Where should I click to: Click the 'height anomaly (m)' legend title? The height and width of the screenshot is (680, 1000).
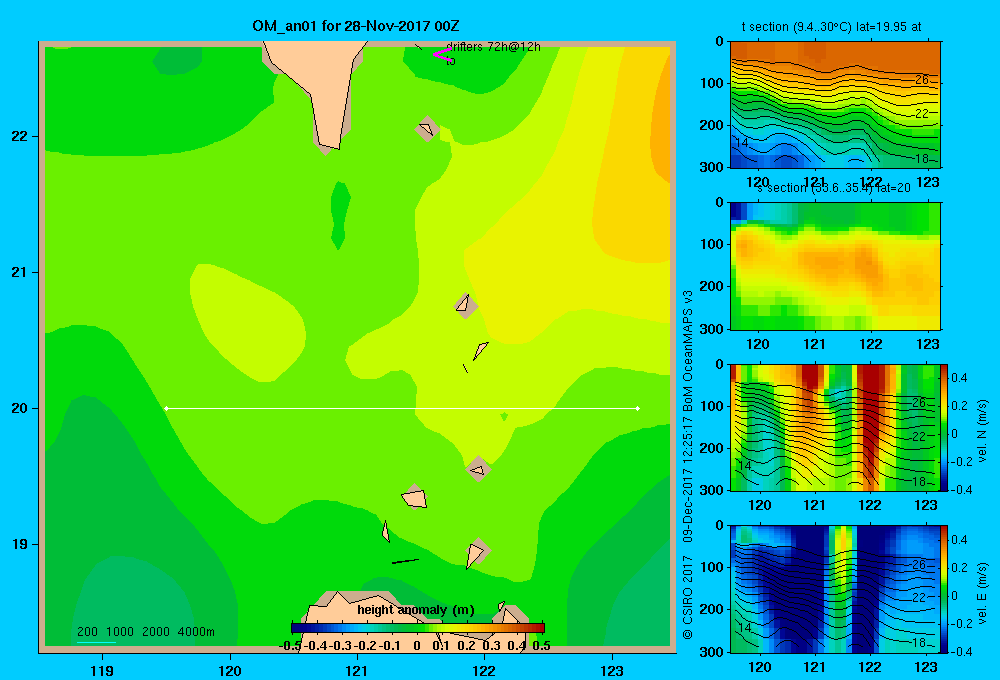(416, 610)
